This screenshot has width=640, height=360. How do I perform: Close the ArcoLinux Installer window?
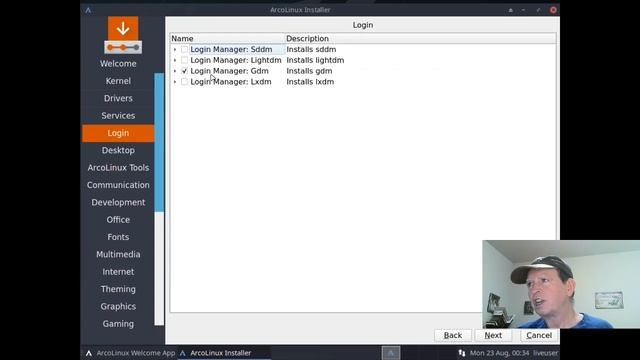pos(553,10)
